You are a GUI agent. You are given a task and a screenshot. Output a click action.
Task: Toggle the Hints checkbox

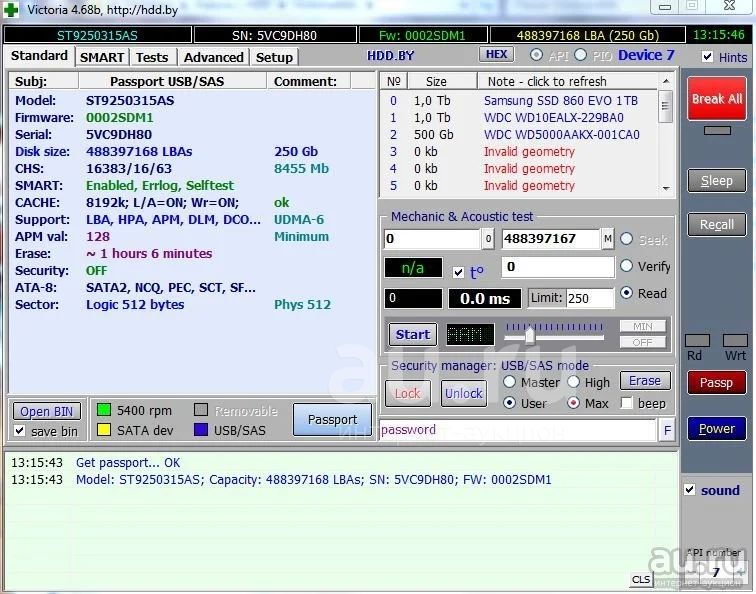[707, 57]
